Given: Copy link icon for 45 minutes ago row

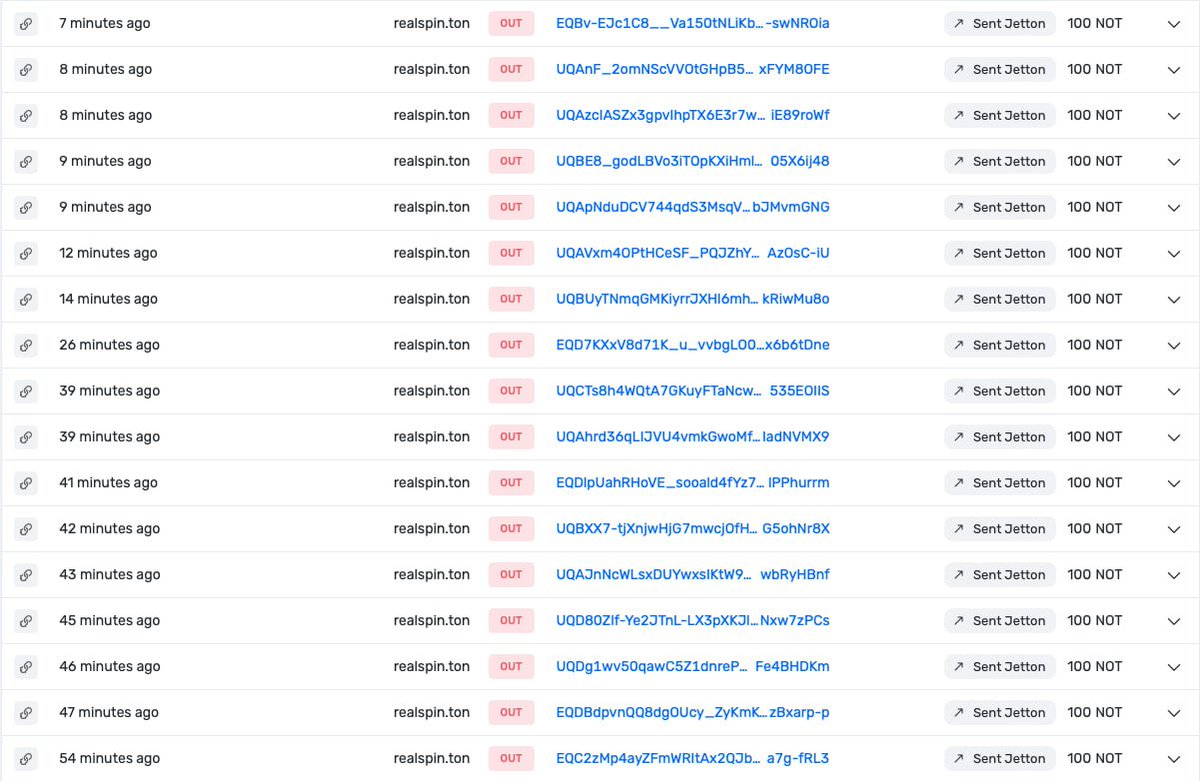Looking at the screenshot, I should [26, 621].
